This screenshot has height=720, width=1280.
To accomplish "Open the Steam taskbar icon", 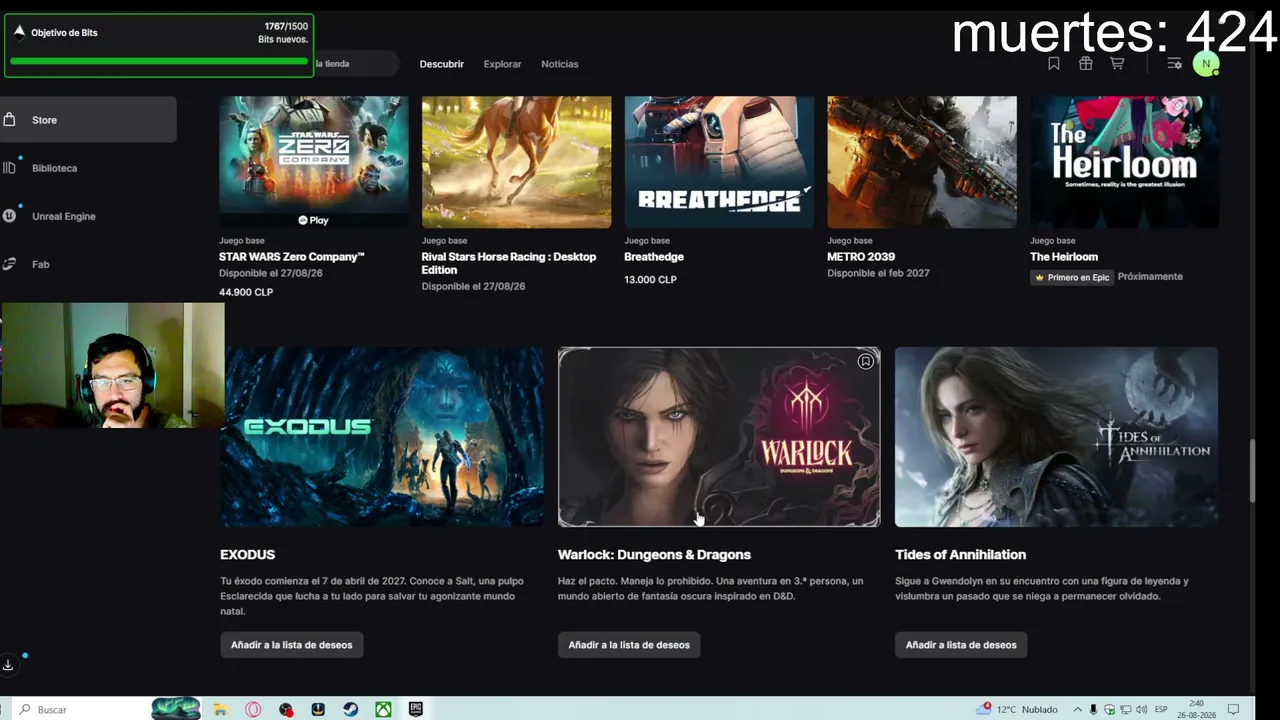I will click(350, 709).
